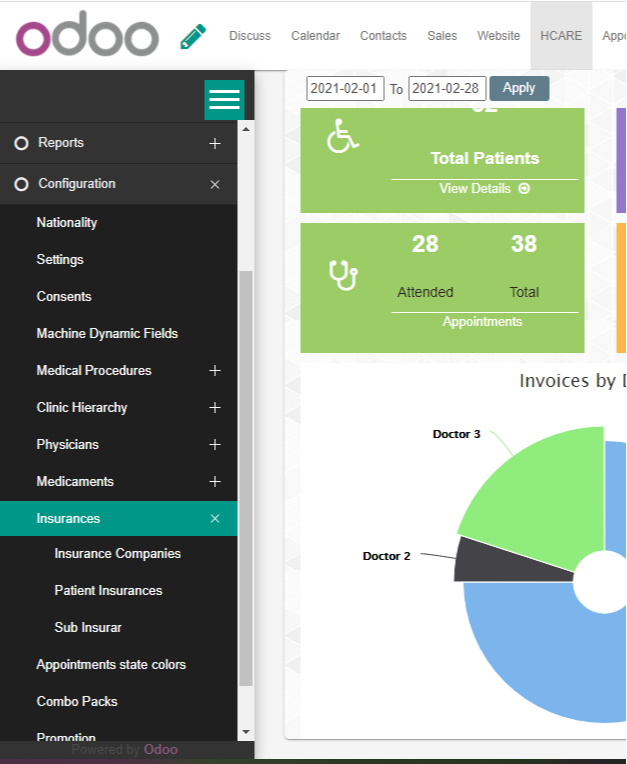The image size is (627, 764).
Task: Collapse the Insurances submenu
Action: point(215,519)
